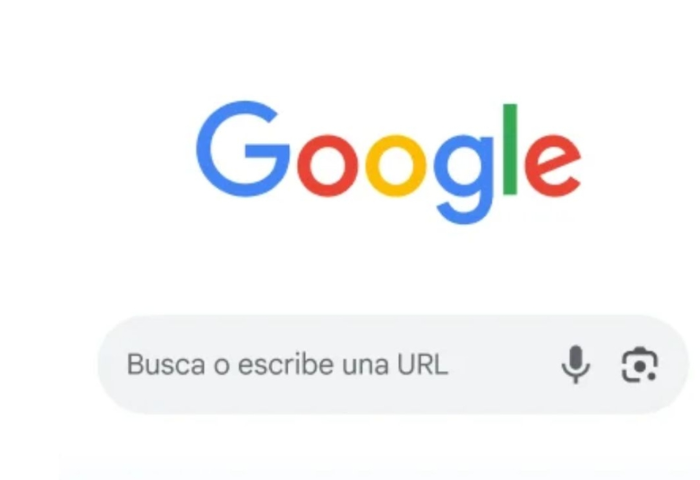
Task: Click the right rounded edge beside the Lens icon
Action: point(674,364)
